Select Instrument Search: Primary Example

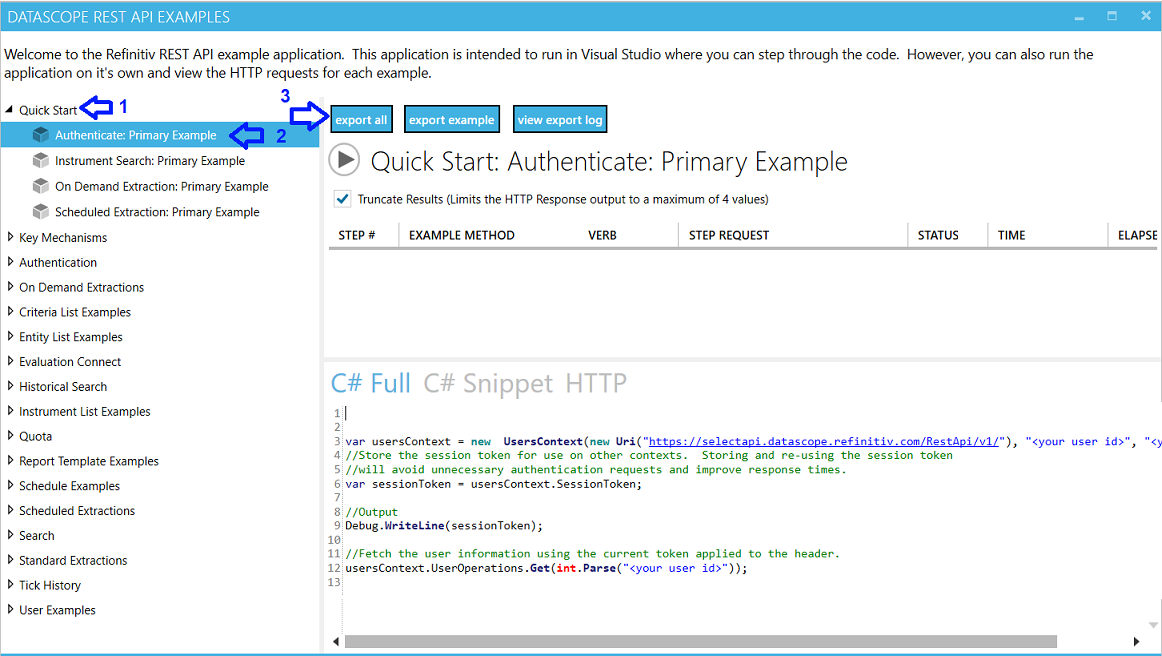pos(150,161)
